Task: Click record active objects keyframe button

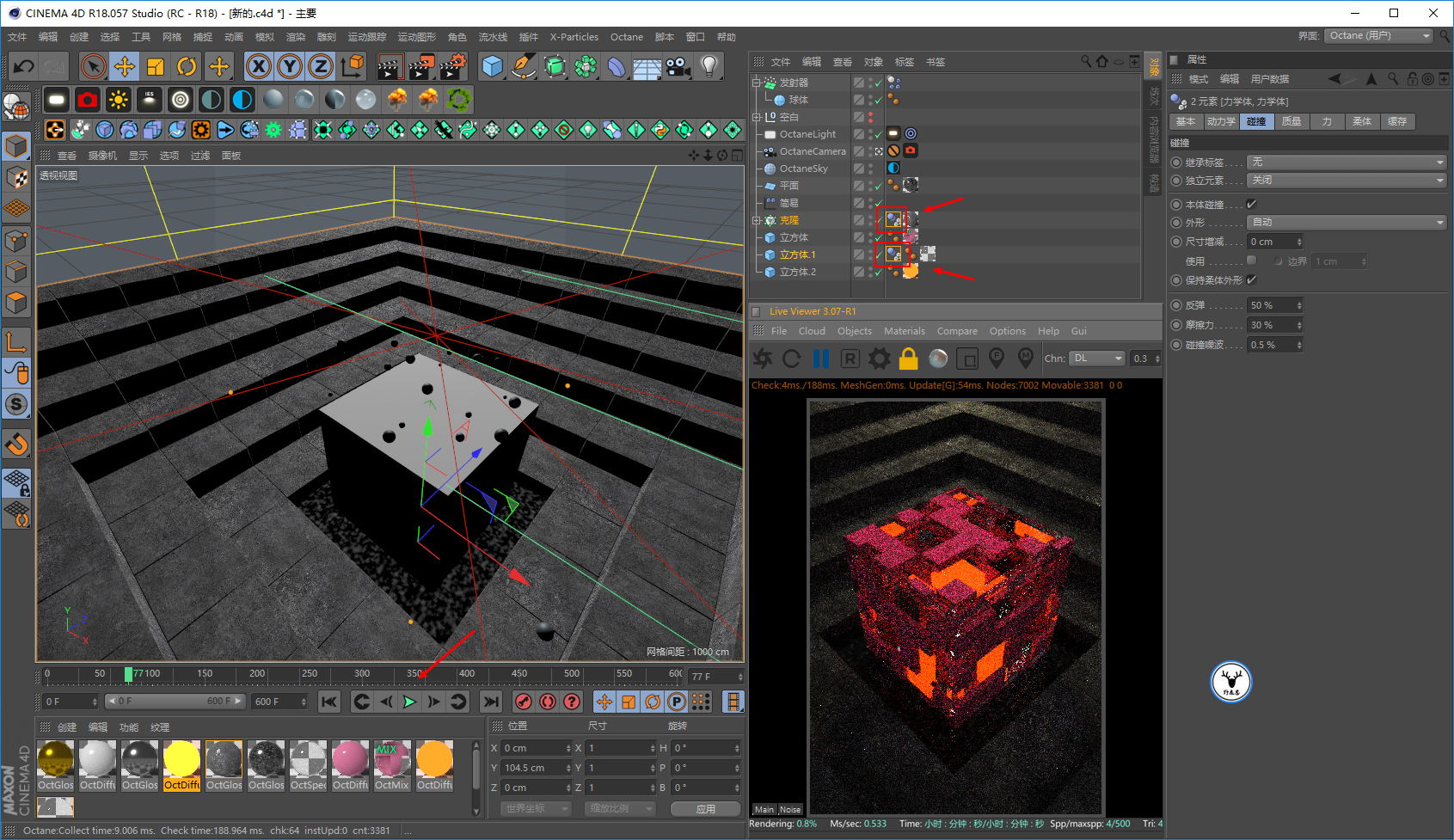Action: (524, 702)
